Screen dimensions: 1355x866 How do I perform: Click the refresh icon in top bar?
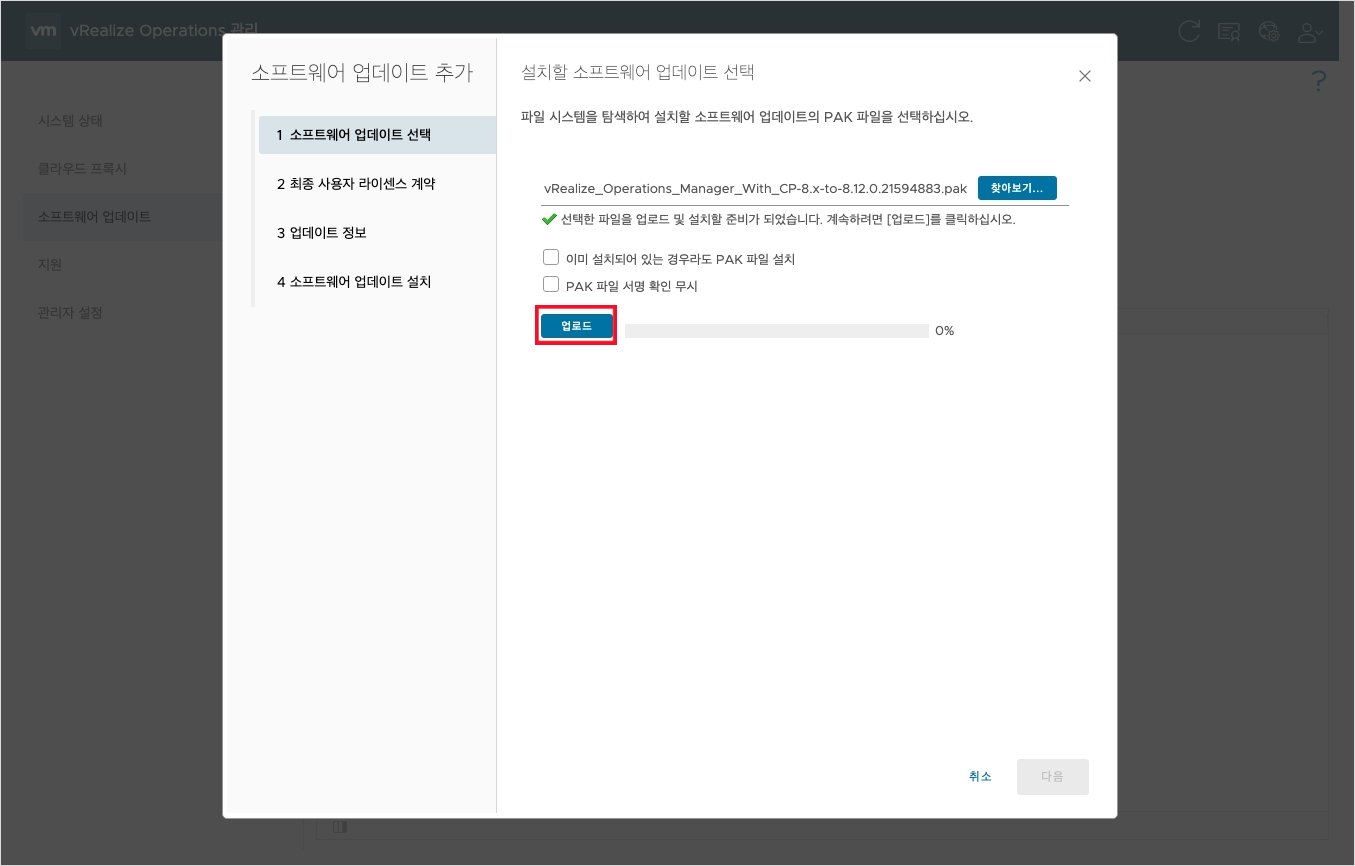coord(1189,31)
